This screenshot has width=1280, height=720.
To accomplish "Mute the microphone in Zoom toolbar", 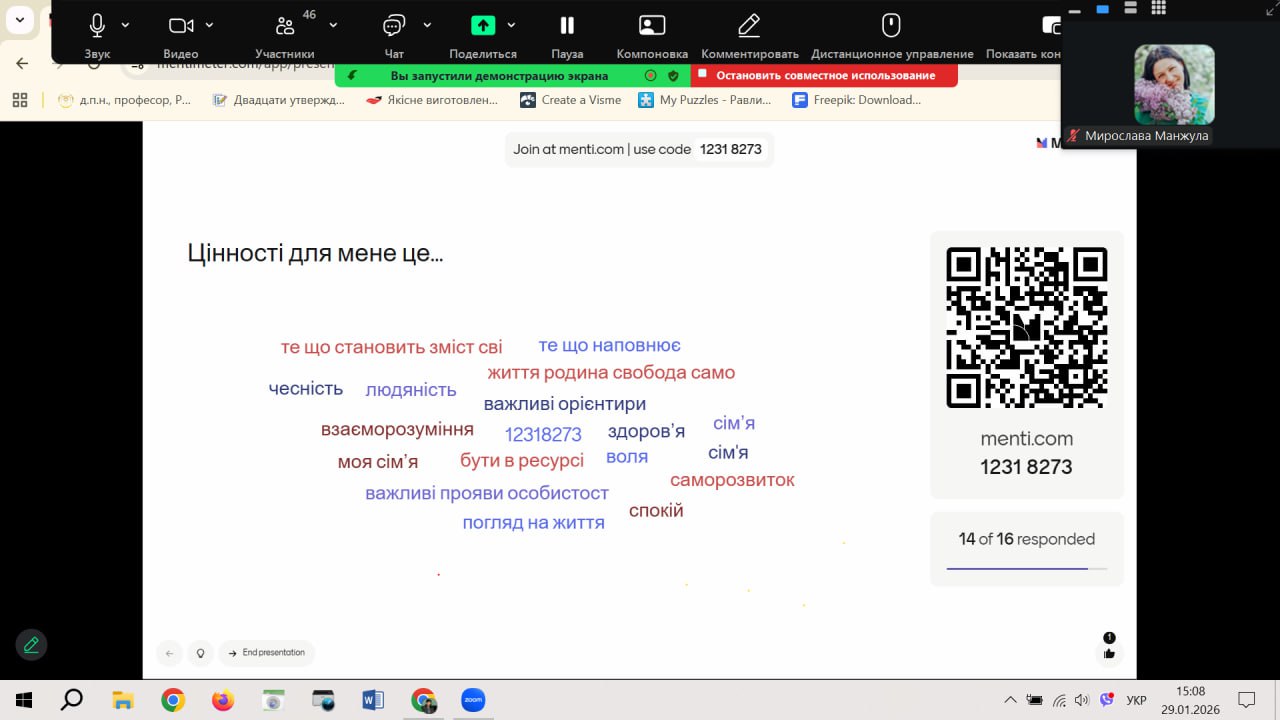I will point(97,26).
